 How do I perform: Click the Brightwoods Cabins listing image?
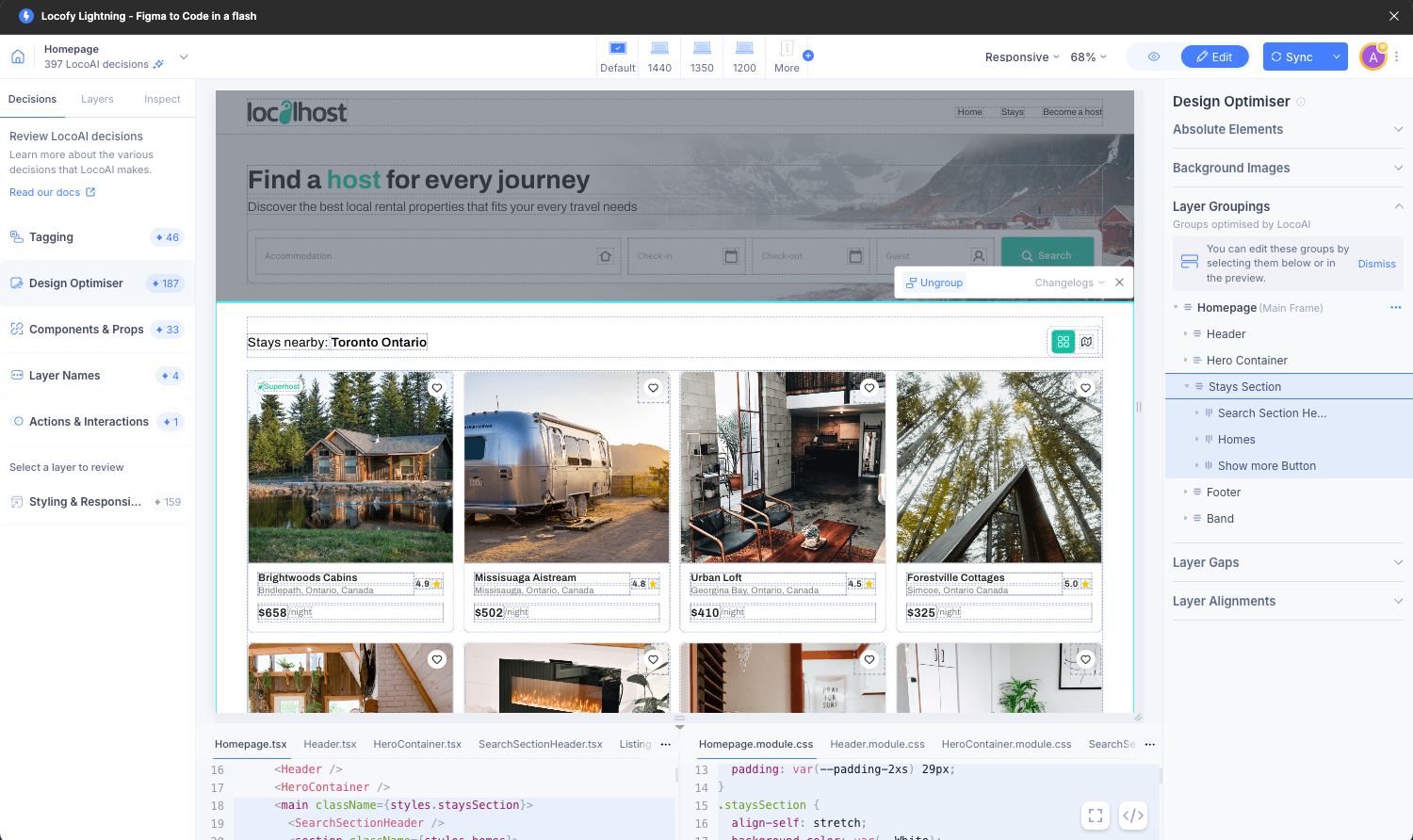[x=350, y=467]
